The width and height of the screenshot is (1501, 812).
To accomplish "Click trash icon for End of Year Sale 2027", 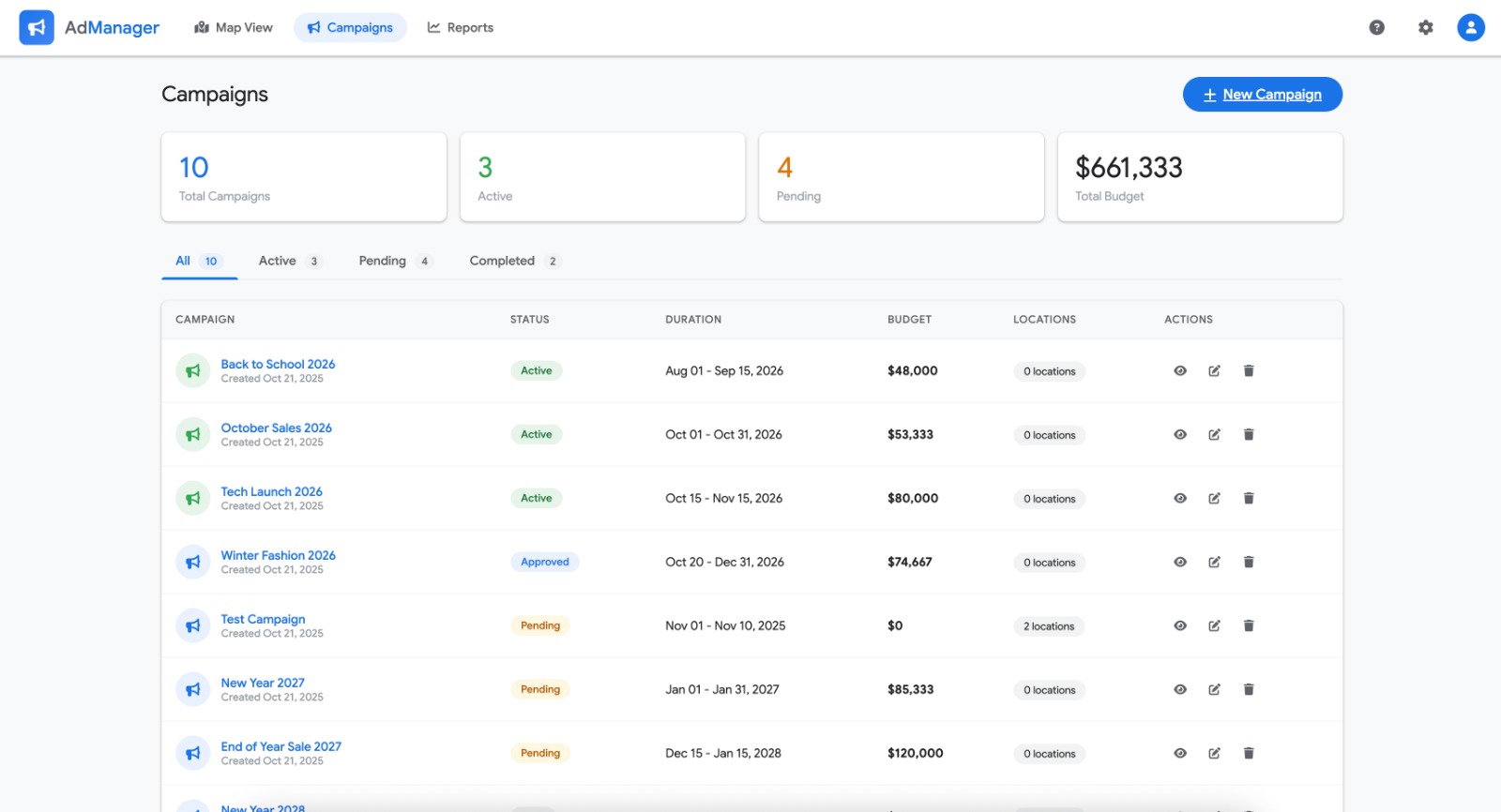I will (1249, 754).
